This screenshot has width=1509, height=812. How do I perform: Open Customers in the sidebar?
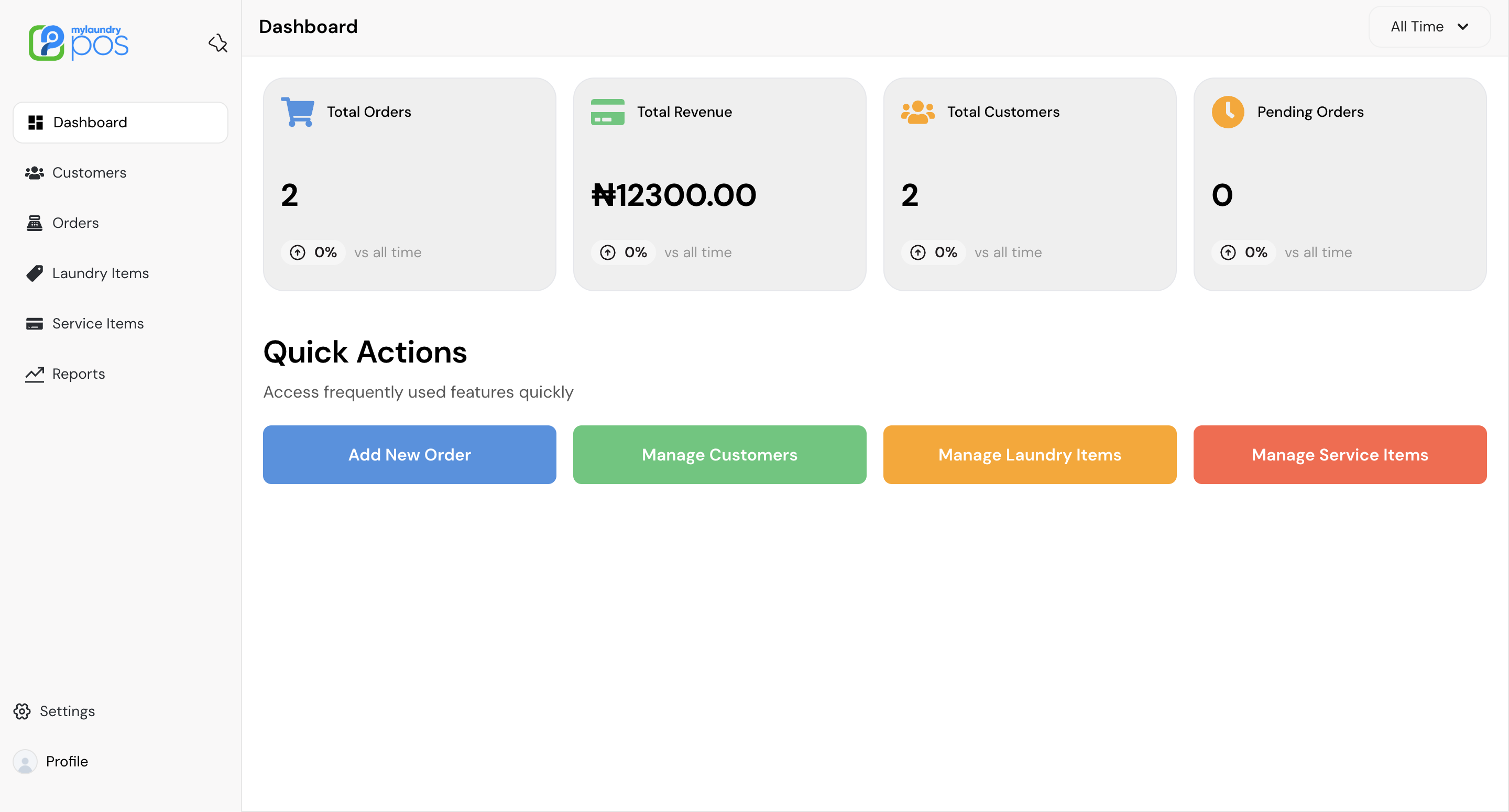(x=89, y=173)
